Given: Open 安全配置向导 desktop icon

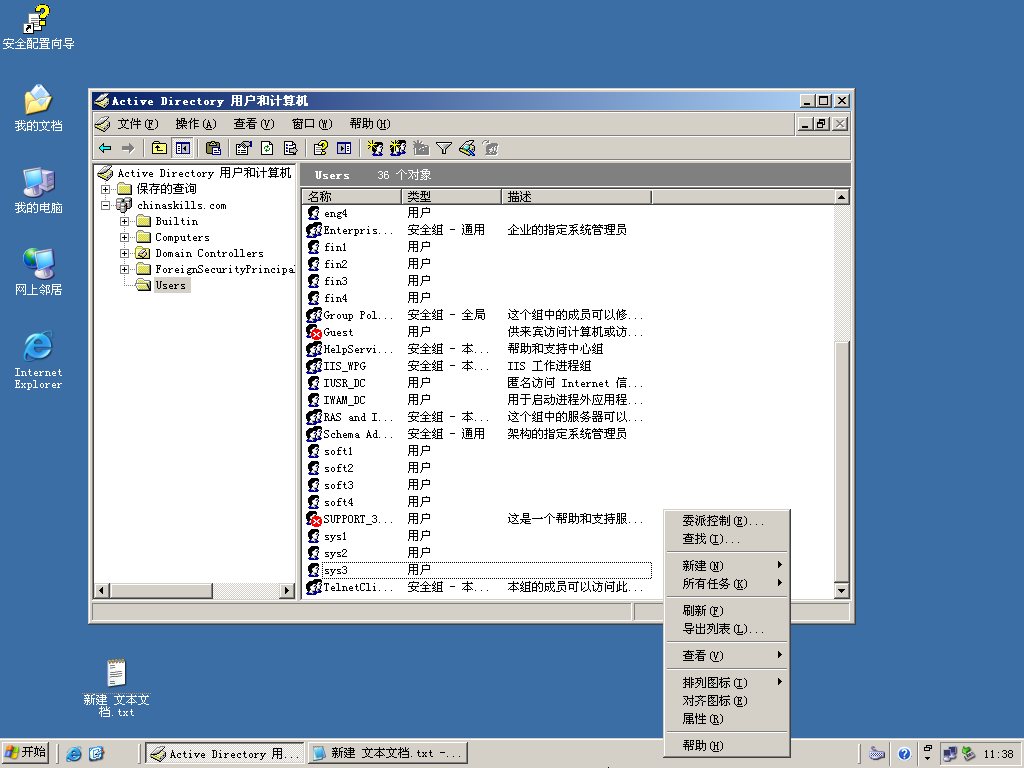Looking at the screenshot, I should click(38, 27).
